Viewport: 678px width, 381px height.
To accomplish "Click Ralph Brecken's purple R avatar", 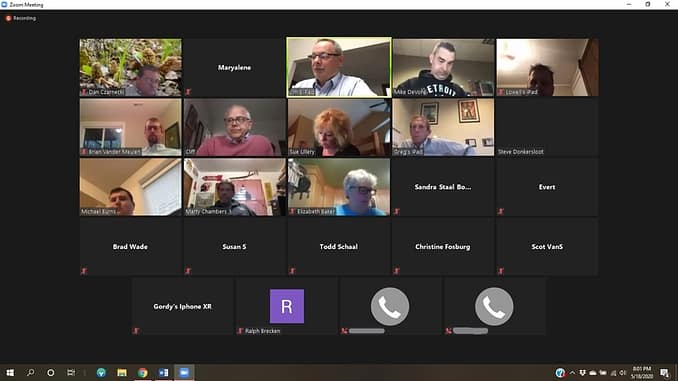I will pyautogui.click(x=287, y=306).
